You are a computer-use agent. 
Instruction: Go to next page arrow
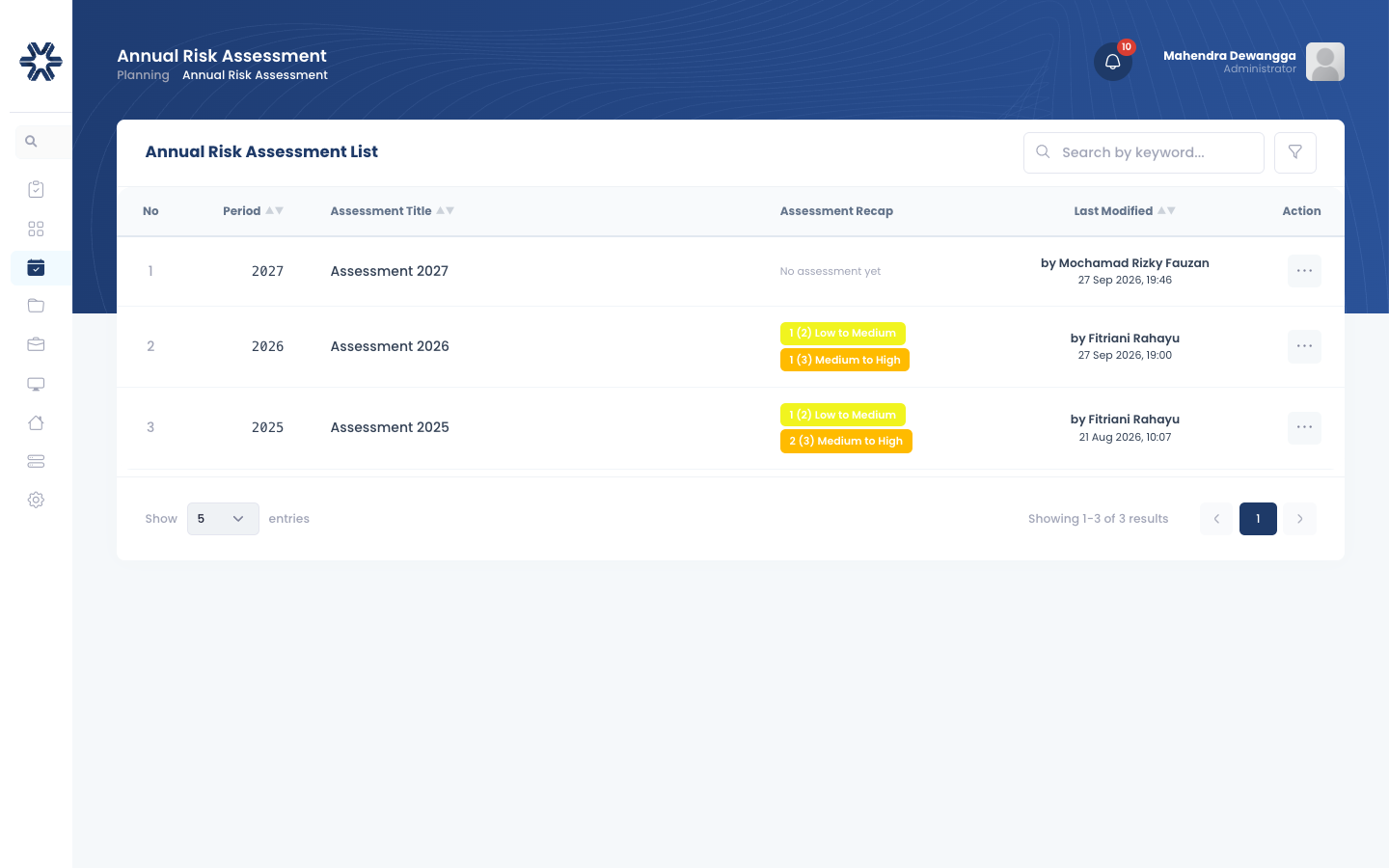(1299, 519)
